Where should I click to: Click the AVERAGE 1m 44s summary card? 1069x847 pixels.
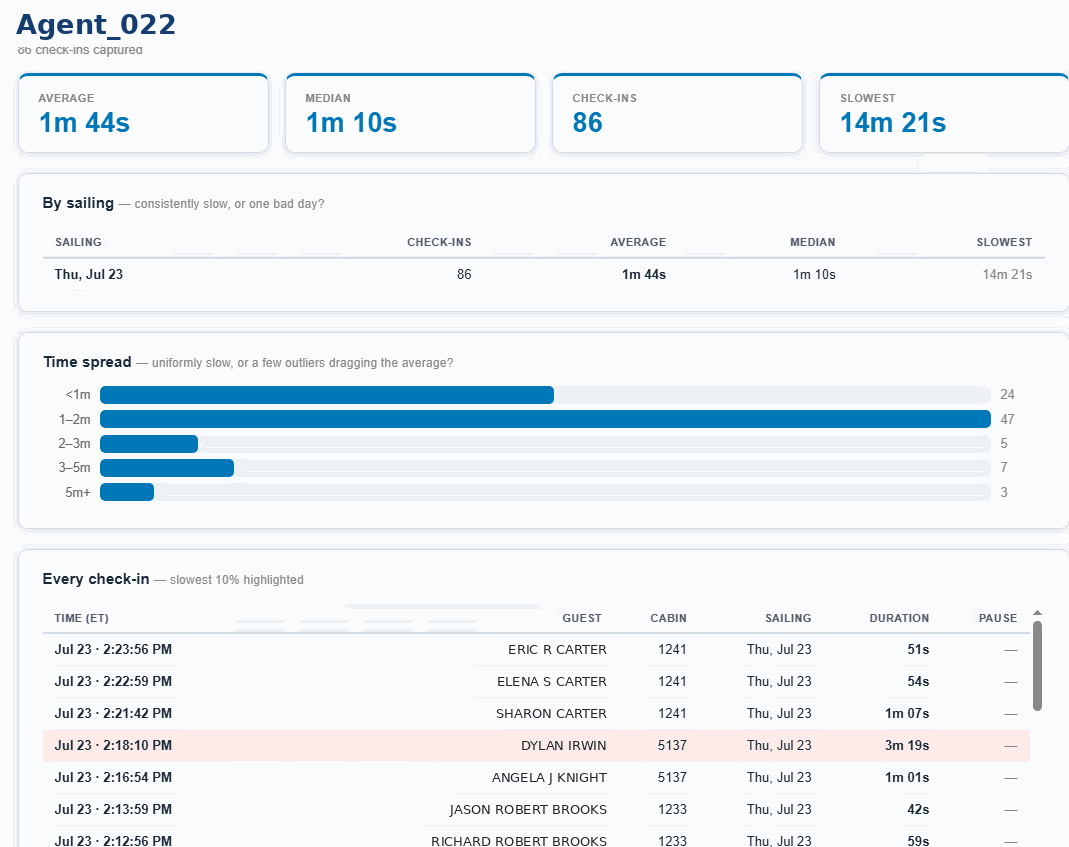tap(143, 113)
